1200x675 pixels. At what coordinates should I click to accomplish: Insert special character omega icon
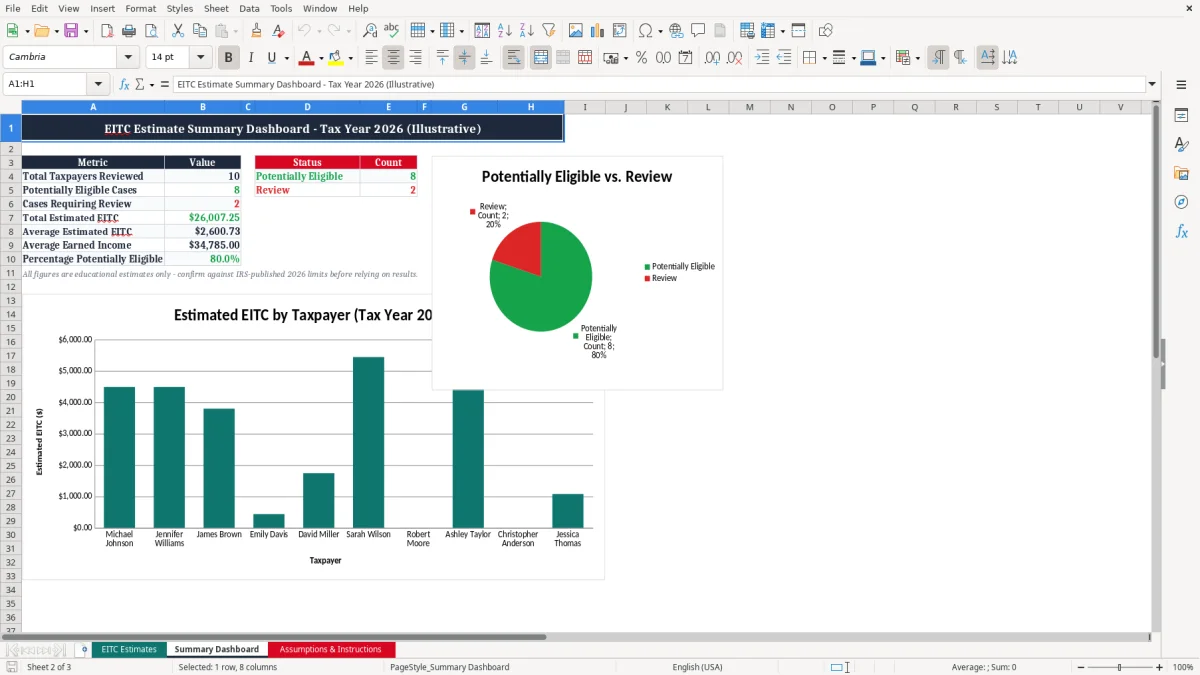[645, 31]
